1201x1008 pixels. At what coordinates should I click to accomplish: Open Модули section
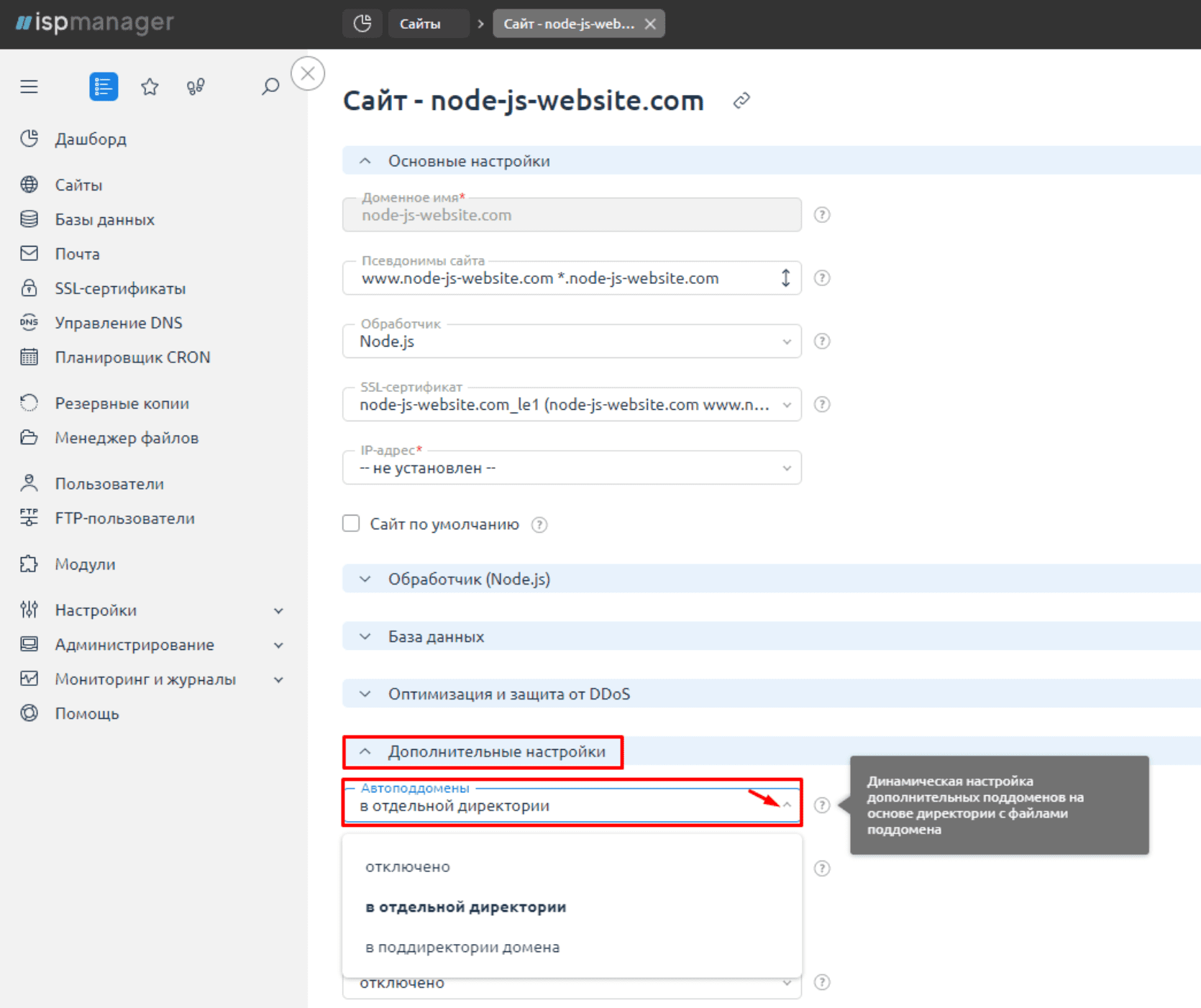(85, 564)
